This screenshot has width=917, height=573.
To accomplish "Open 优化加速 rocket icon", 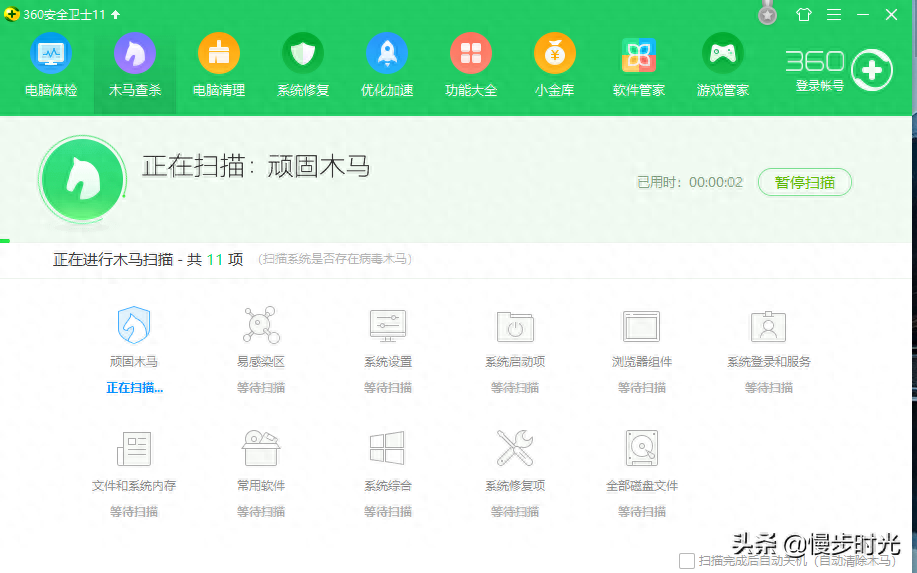I will (x=386, y=53).
